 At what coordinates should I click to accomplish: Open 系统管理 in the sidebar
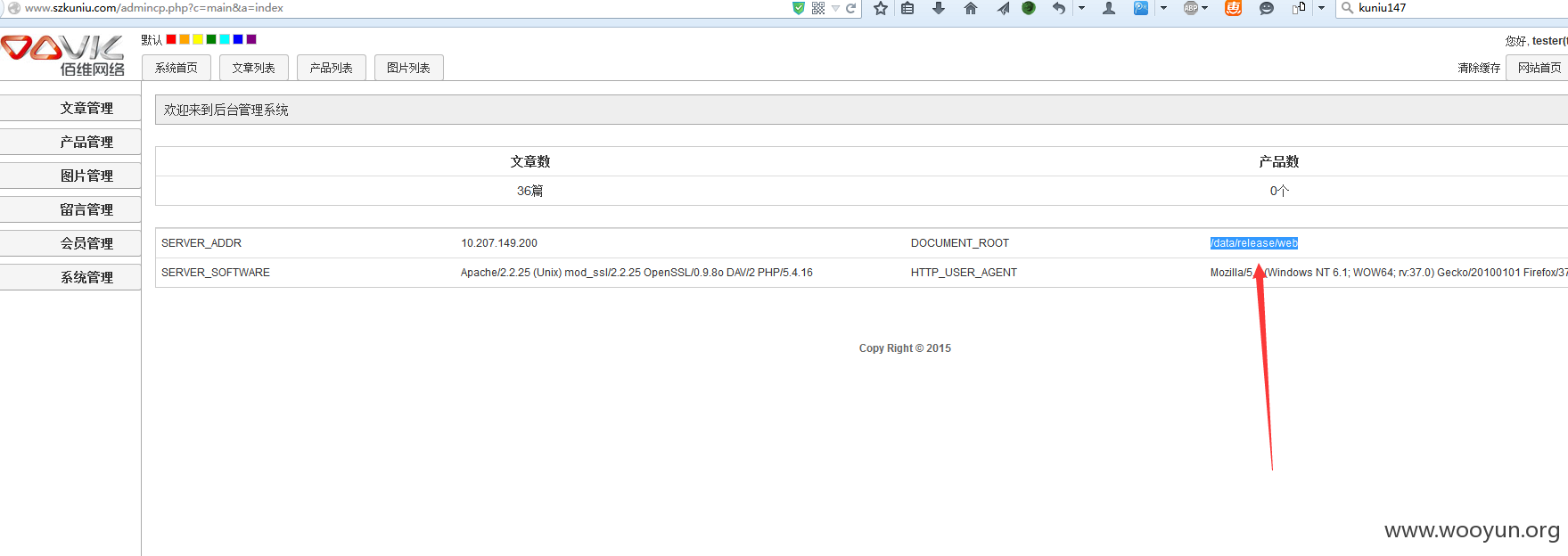click(x=70, y=277)
